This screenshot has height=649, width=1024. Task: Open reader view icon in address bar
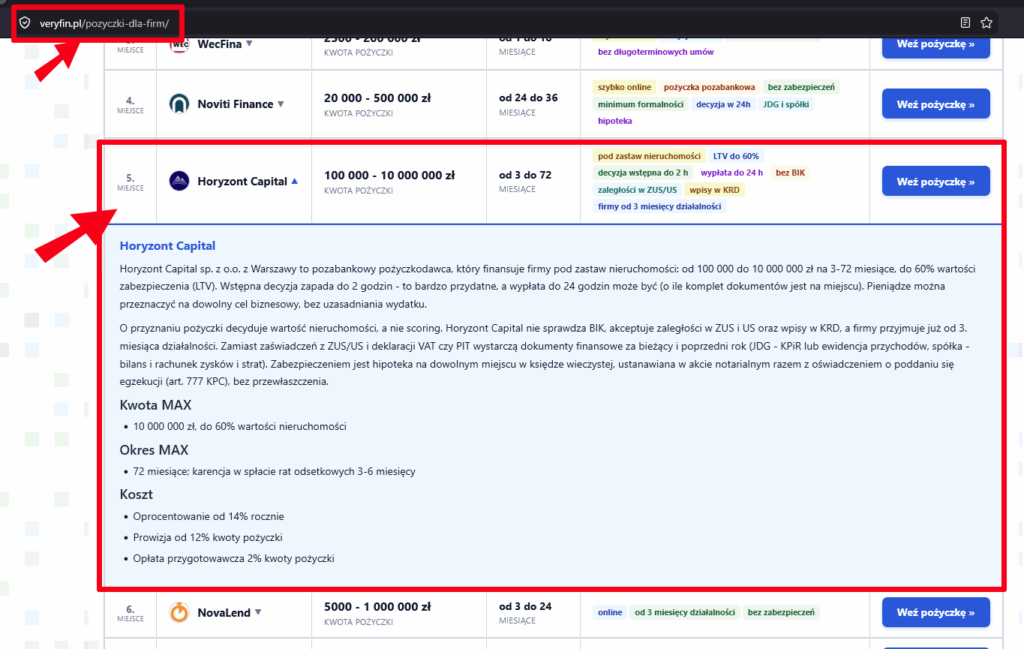[965, 23]
